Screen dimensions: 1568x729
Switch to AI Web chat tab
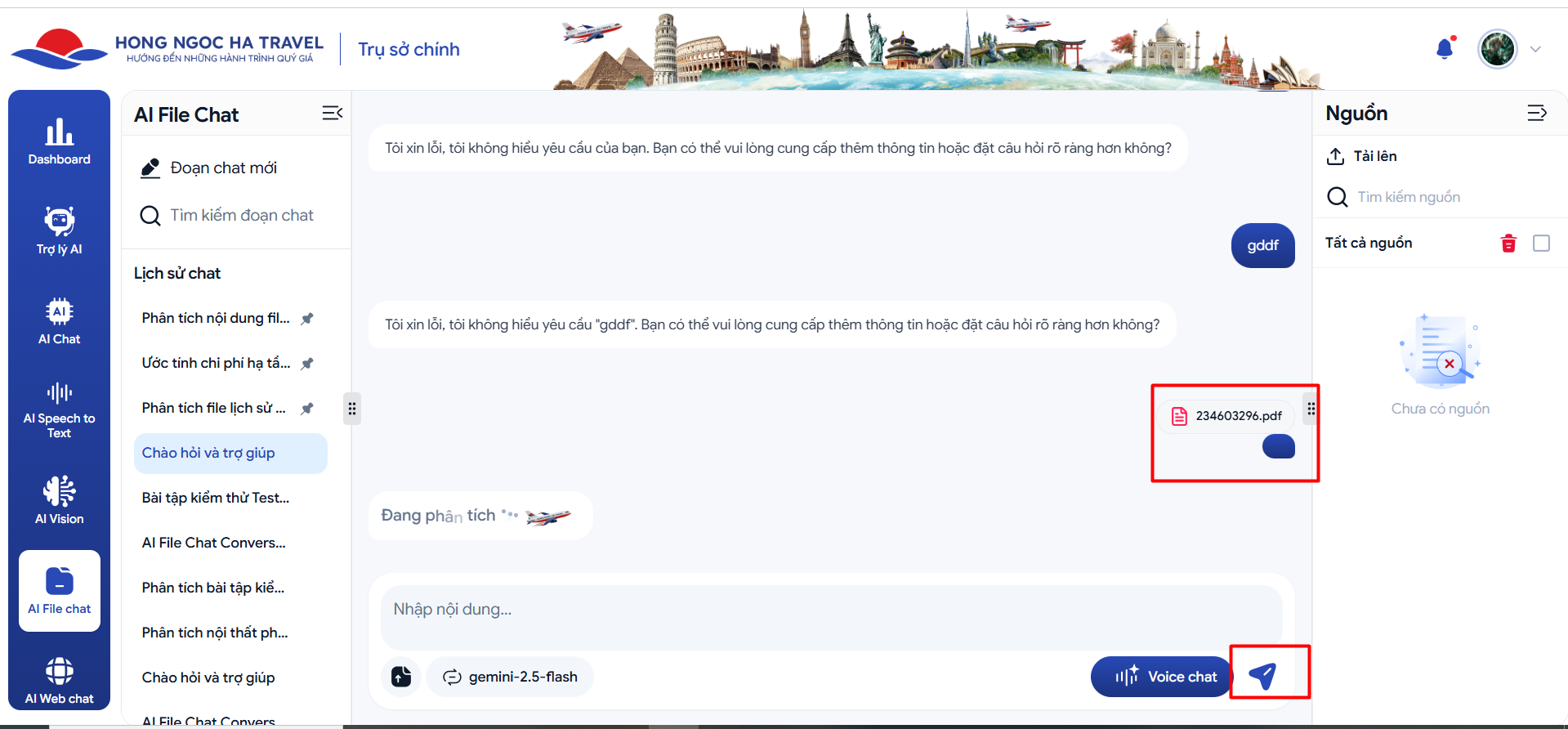[x=59, y=680]
